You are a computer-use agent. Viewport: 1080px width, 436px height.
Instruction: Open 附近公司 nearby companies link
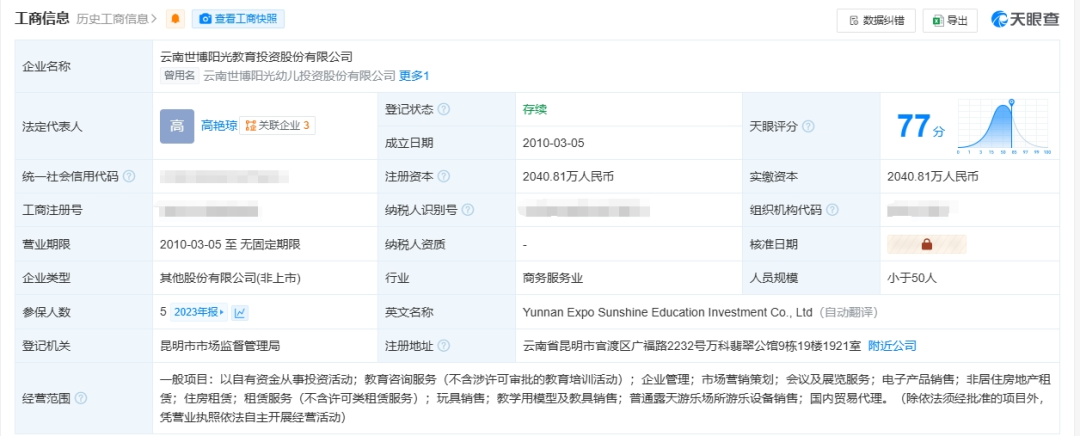(892, 346)
